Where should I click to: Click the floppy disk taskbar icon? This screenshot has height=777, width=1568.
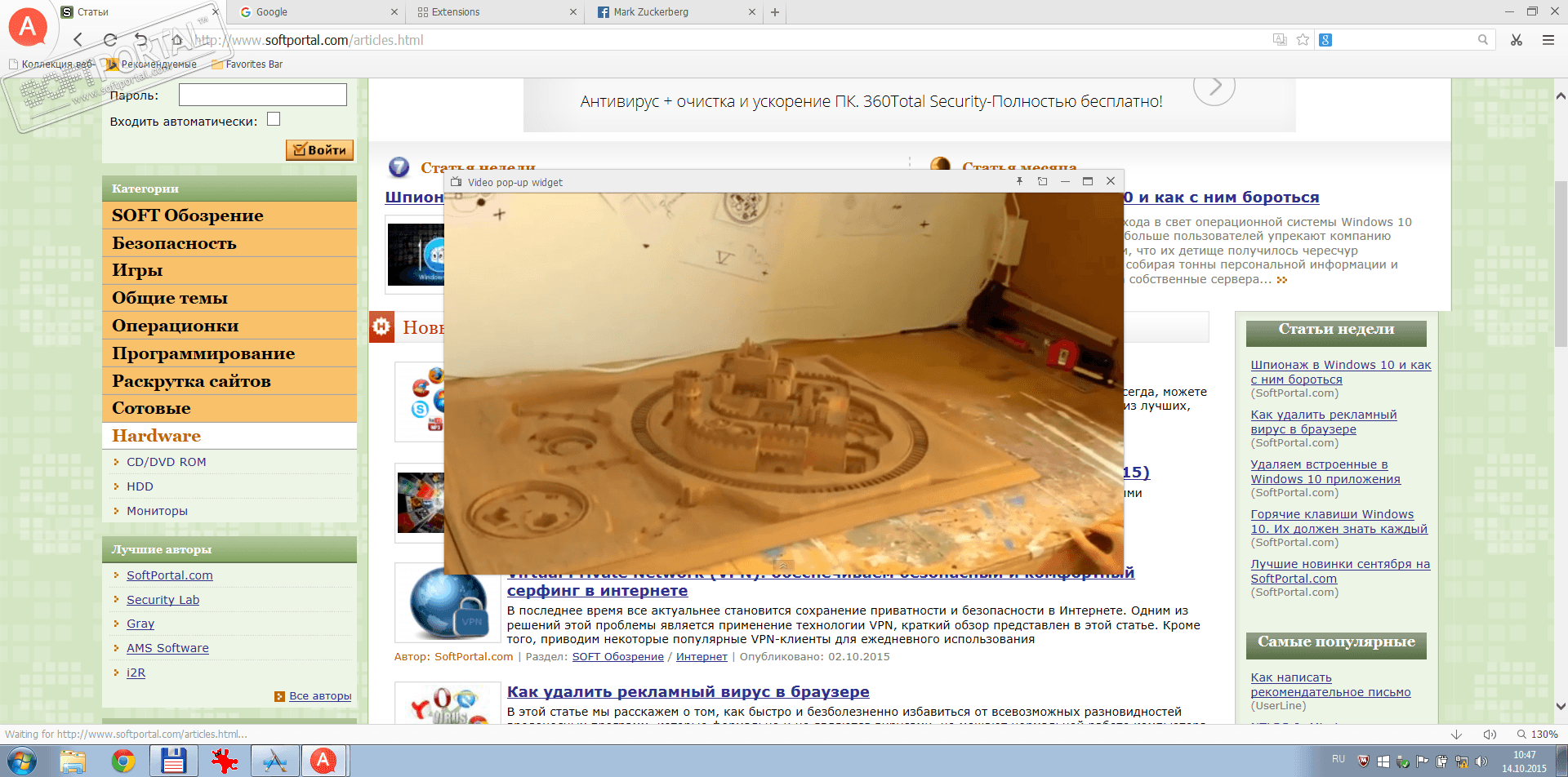pyautogui.click(x=173, y=761)
